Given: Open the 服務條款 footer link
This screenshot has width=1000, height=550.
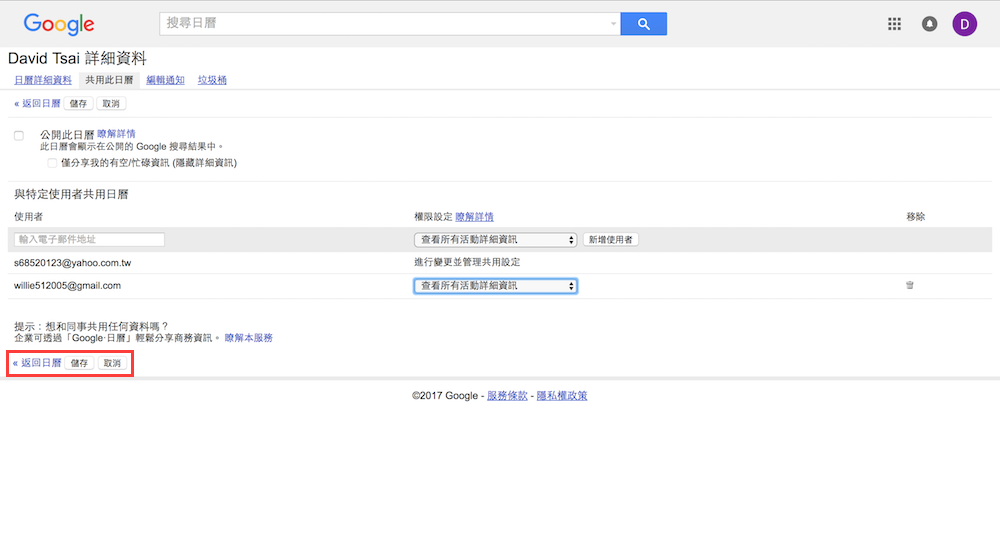Looking at the screenshot, I should (507, 396).
